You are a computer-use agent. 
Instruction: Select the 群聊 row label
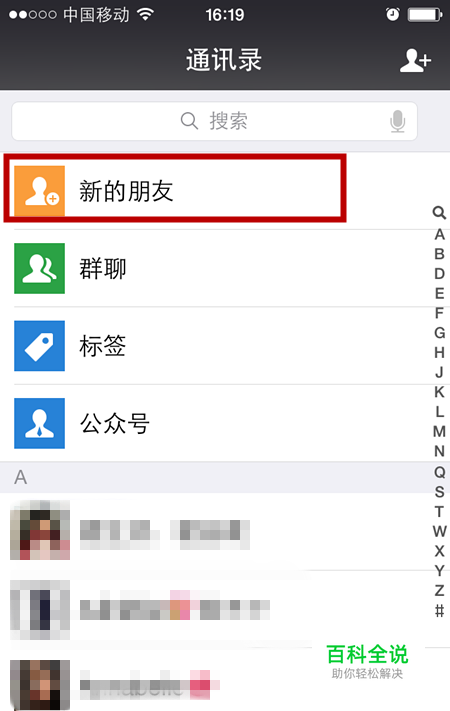pos(103,268)
